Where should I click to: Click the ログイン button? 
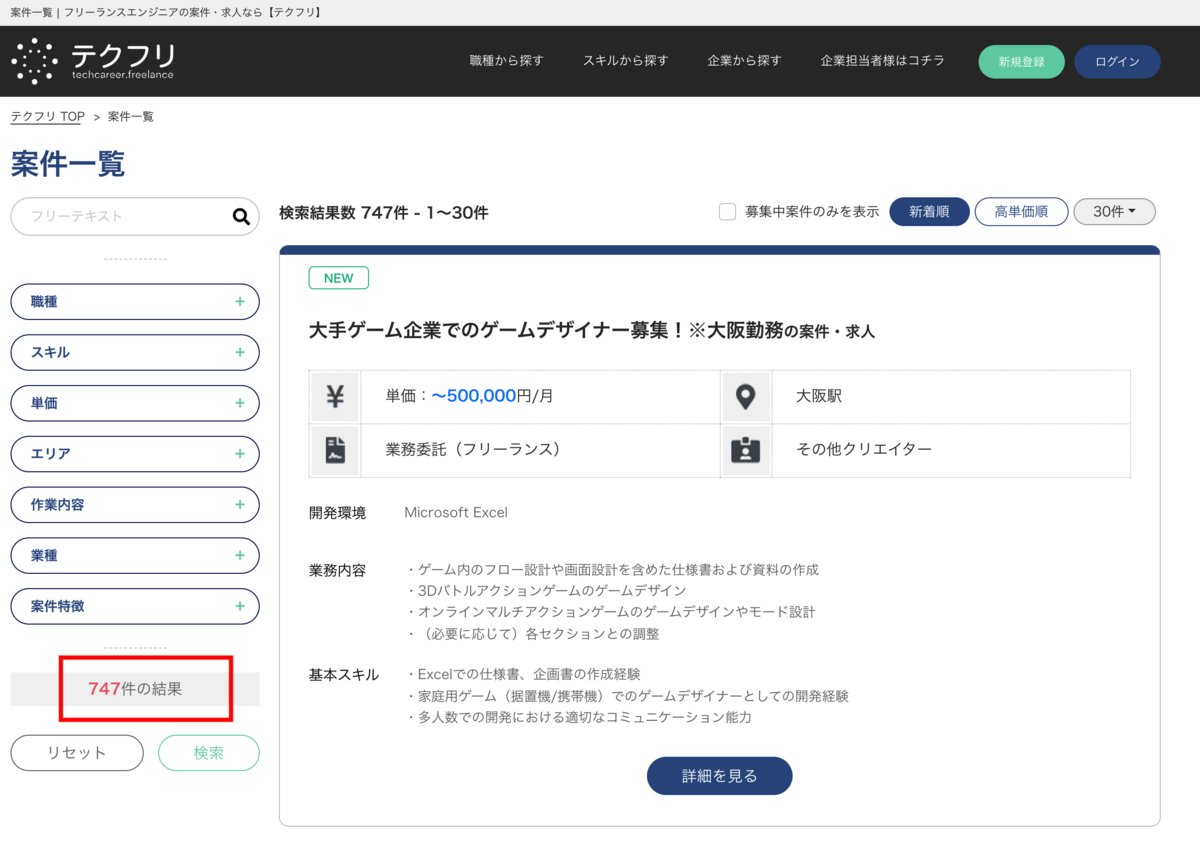[1117, 61]
